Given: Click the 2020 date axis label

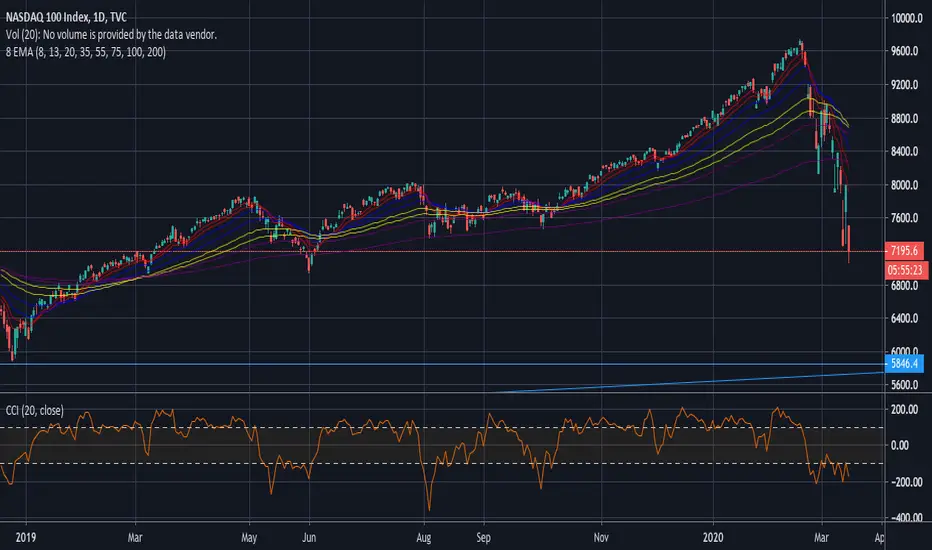Looking at the screenshot, I should [713, 537].
